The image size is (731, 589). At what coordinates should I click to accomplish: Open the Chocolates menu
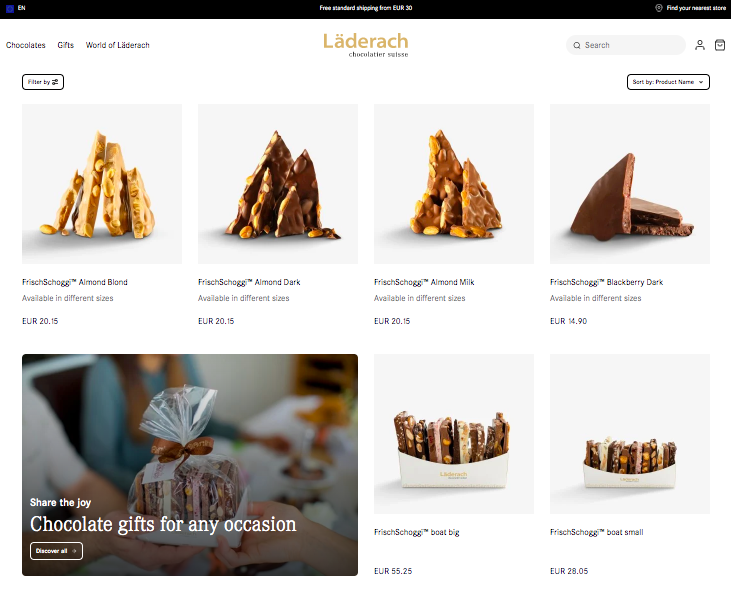(x=26, y=45)
